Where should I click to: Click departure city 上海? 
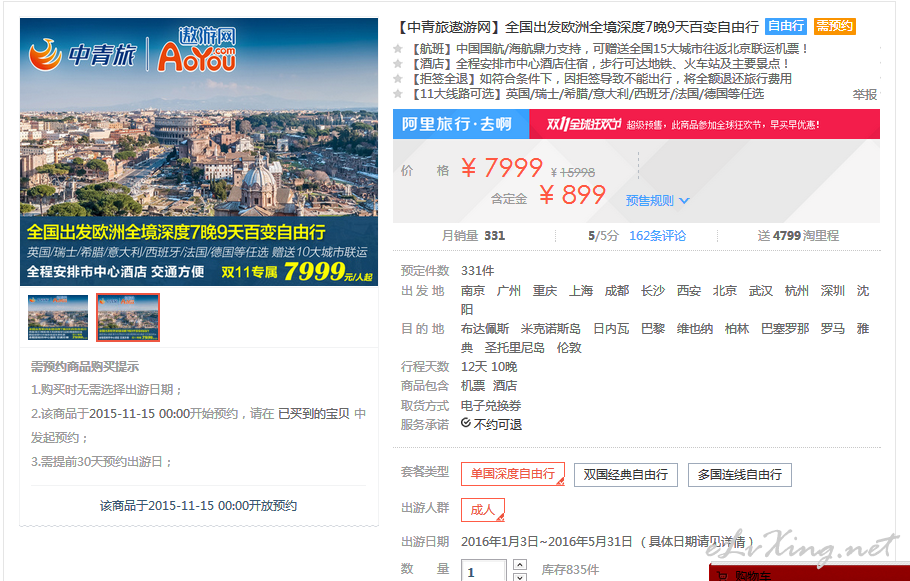(581, 291)
